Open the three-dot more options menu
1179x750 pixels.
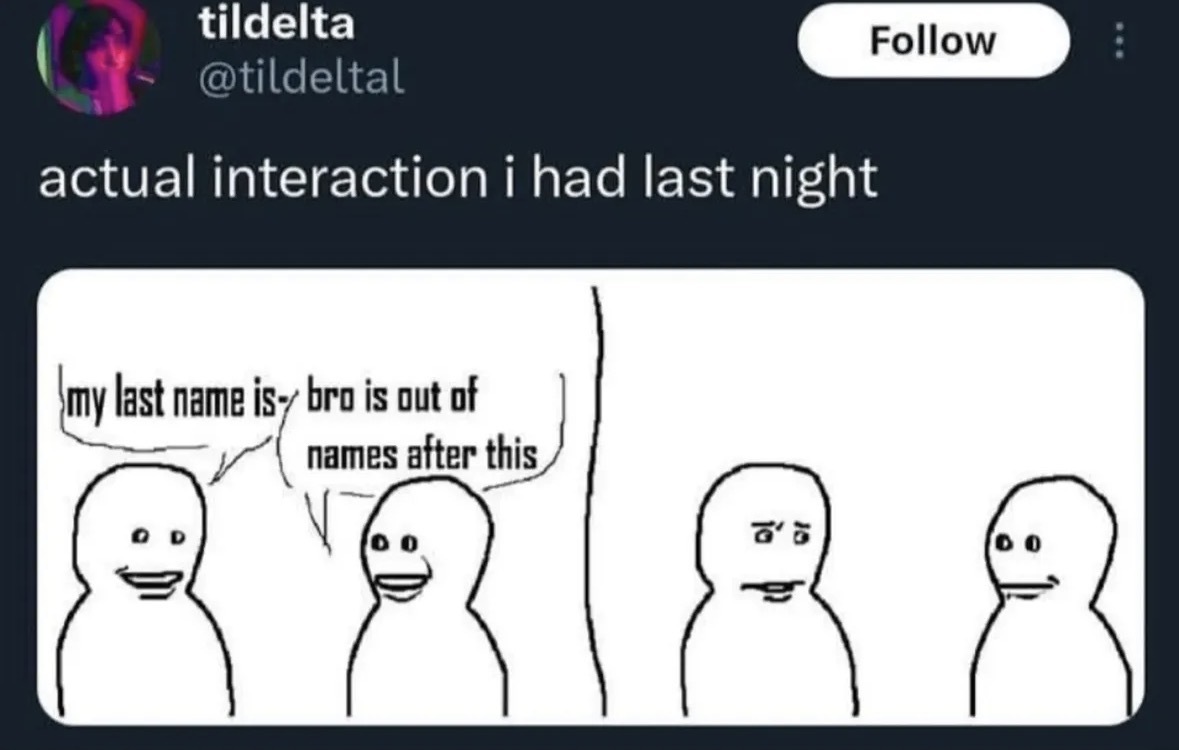[x=1119, y=41]
